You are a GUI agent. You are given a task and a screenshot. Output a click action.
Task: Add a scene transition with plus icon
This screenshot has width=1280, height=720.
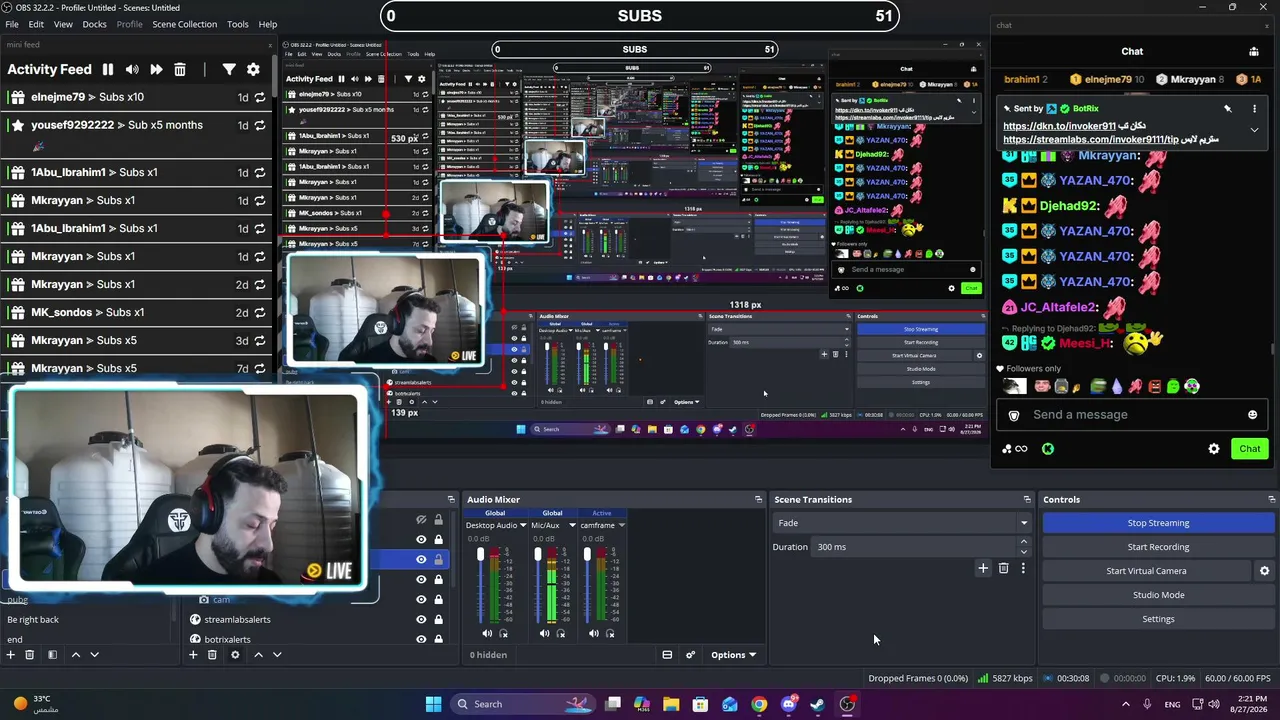(983, 568)
